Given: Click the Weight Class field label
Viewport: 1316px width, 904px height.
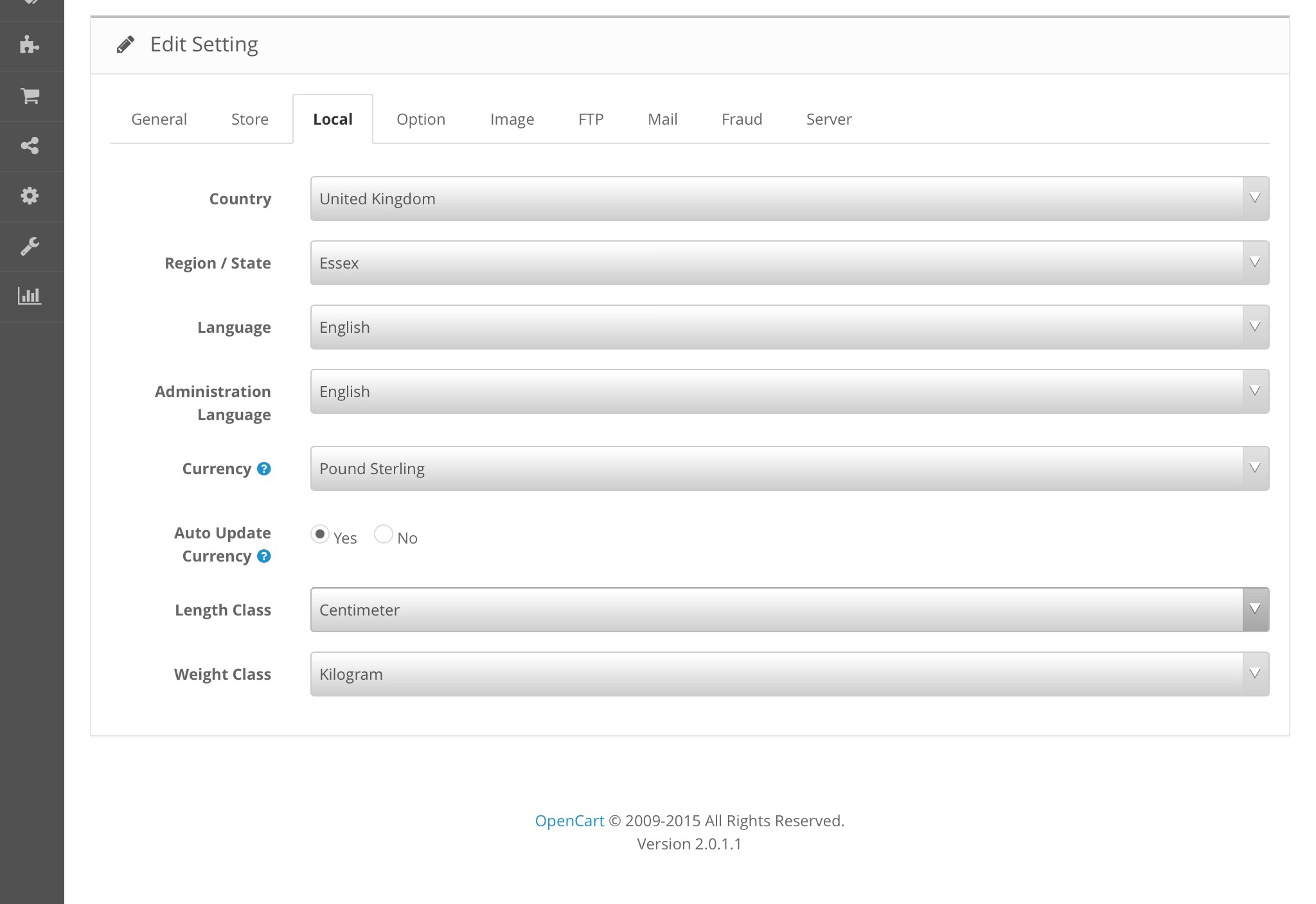Looking at the screenshot, I should click(x=222, y=675).
